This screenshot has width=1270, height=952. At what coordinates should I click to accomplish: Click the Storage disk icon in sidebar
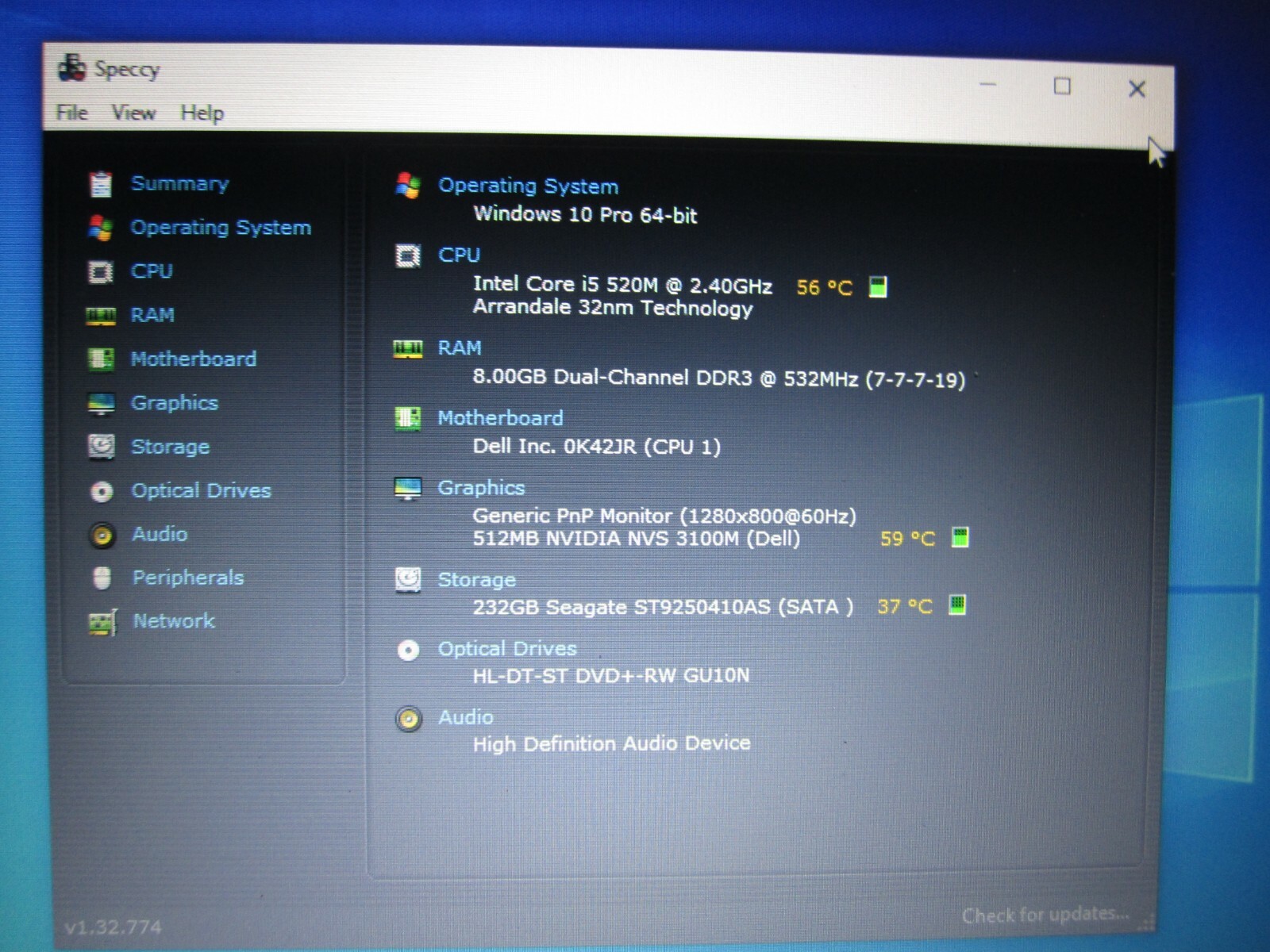coord(102,447)
